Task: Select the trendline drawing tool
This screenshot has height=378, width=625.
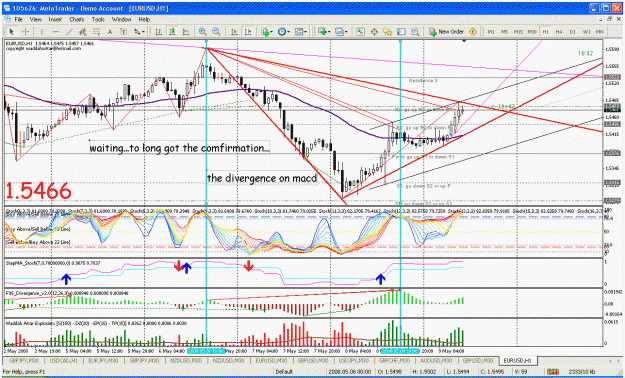Action: (x=69, y=32)
